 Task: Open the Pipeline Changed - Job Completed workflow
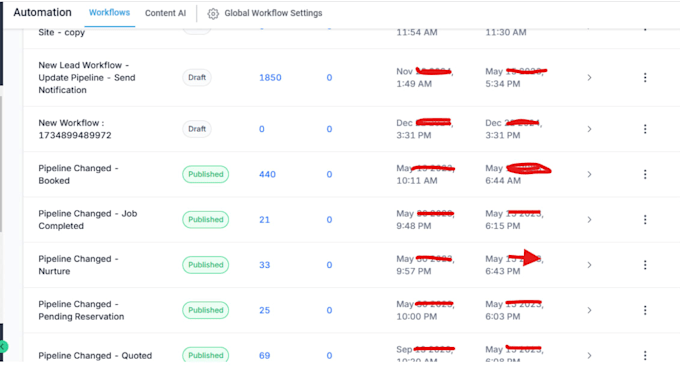pyautogui.click(x=88, y=220)
